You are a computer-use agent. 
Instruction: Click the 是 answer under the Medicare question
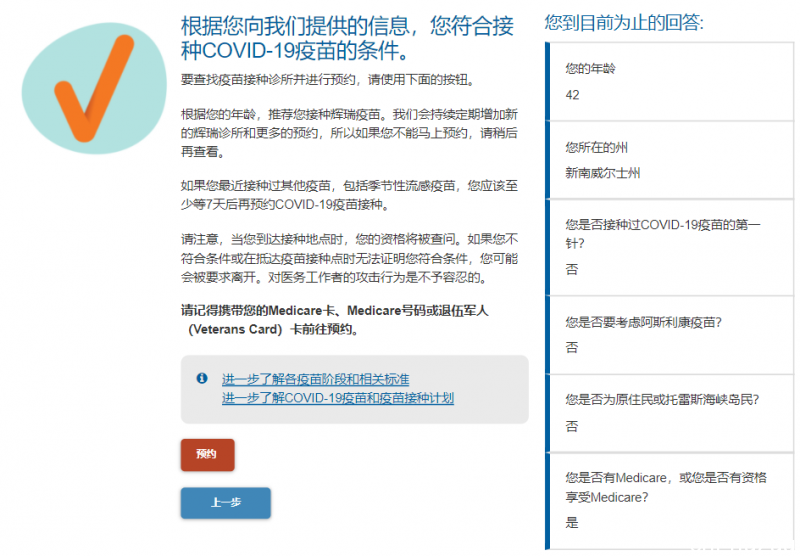click(572, 522)
